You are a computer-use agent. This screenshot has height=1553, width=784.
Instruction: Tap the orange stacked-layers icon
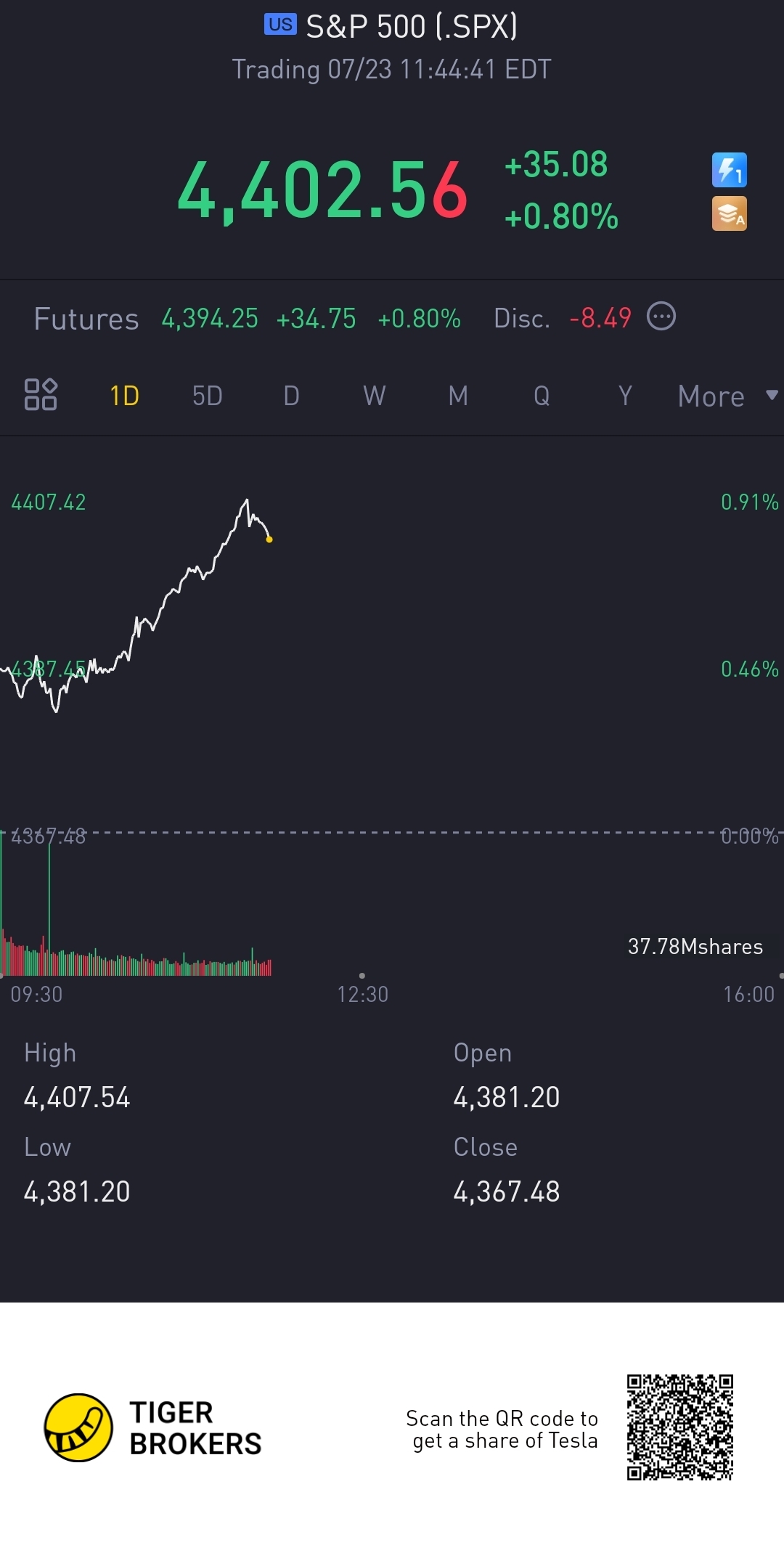click(729, 214)
